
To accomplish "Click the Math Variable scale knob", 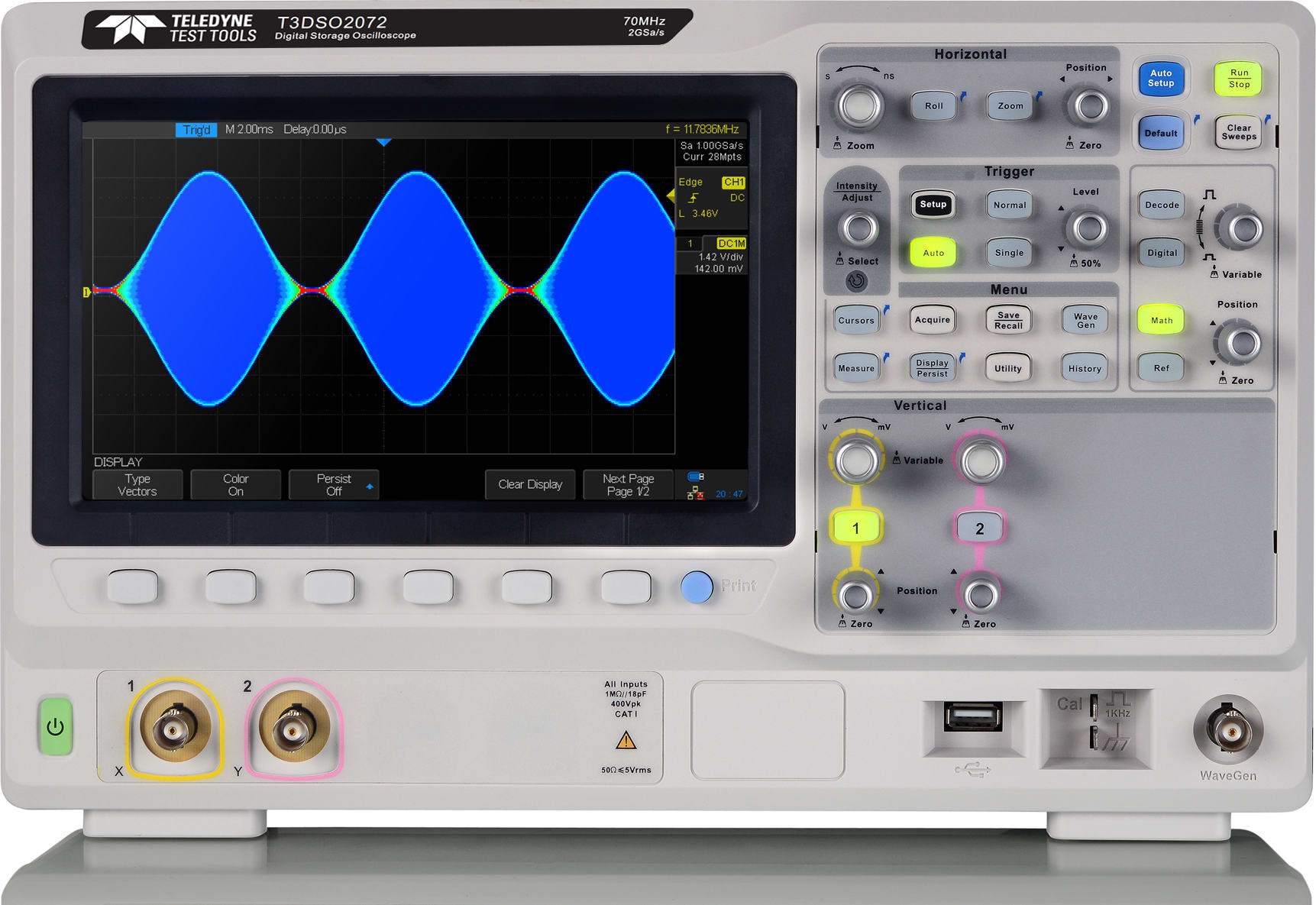I will [1239, 228].
